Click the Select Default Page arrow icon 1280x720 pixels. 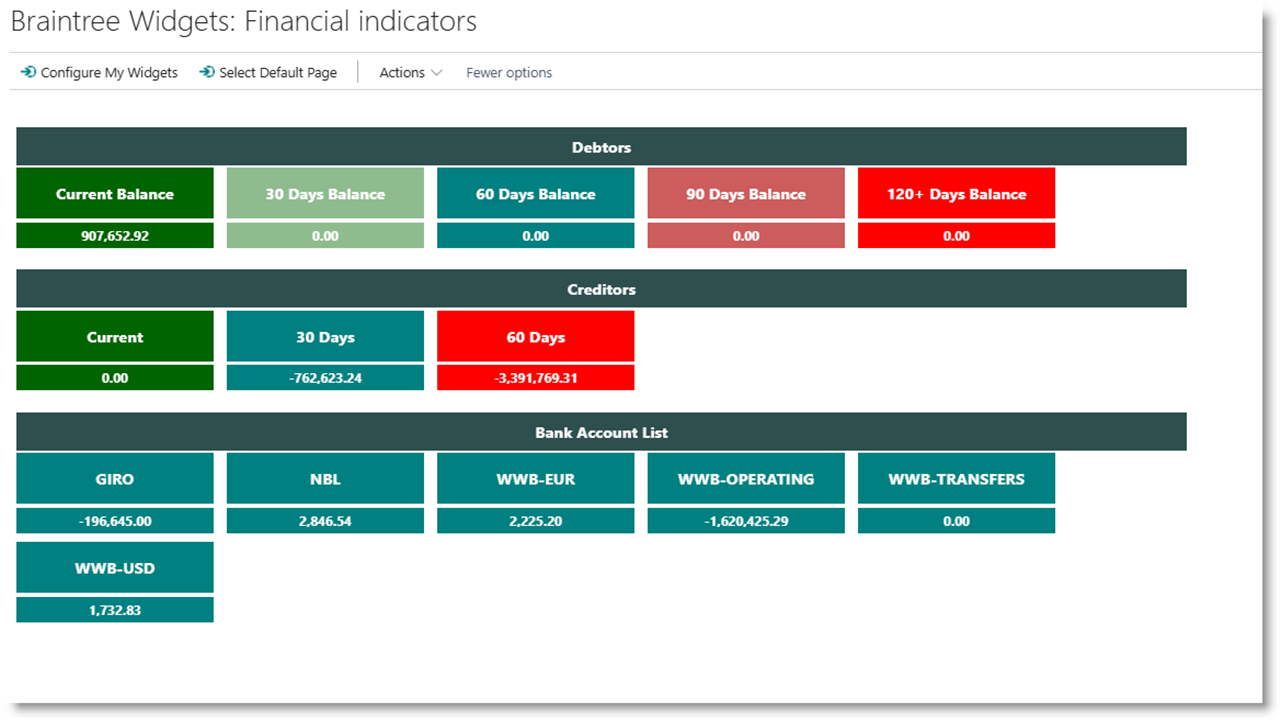[x=207, y=72]
